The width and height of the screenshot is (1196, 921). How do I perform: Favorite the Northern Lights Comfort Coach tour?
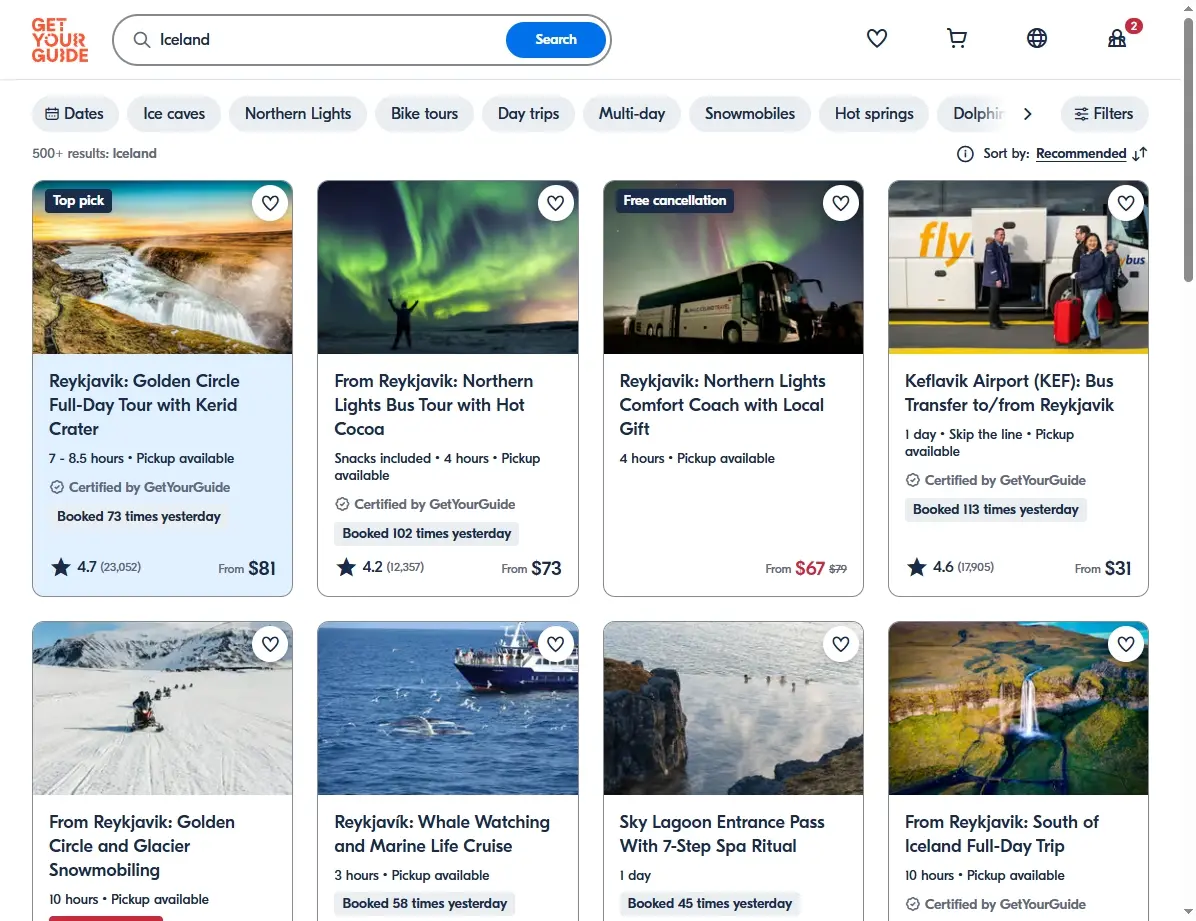(x=841, y=203)
